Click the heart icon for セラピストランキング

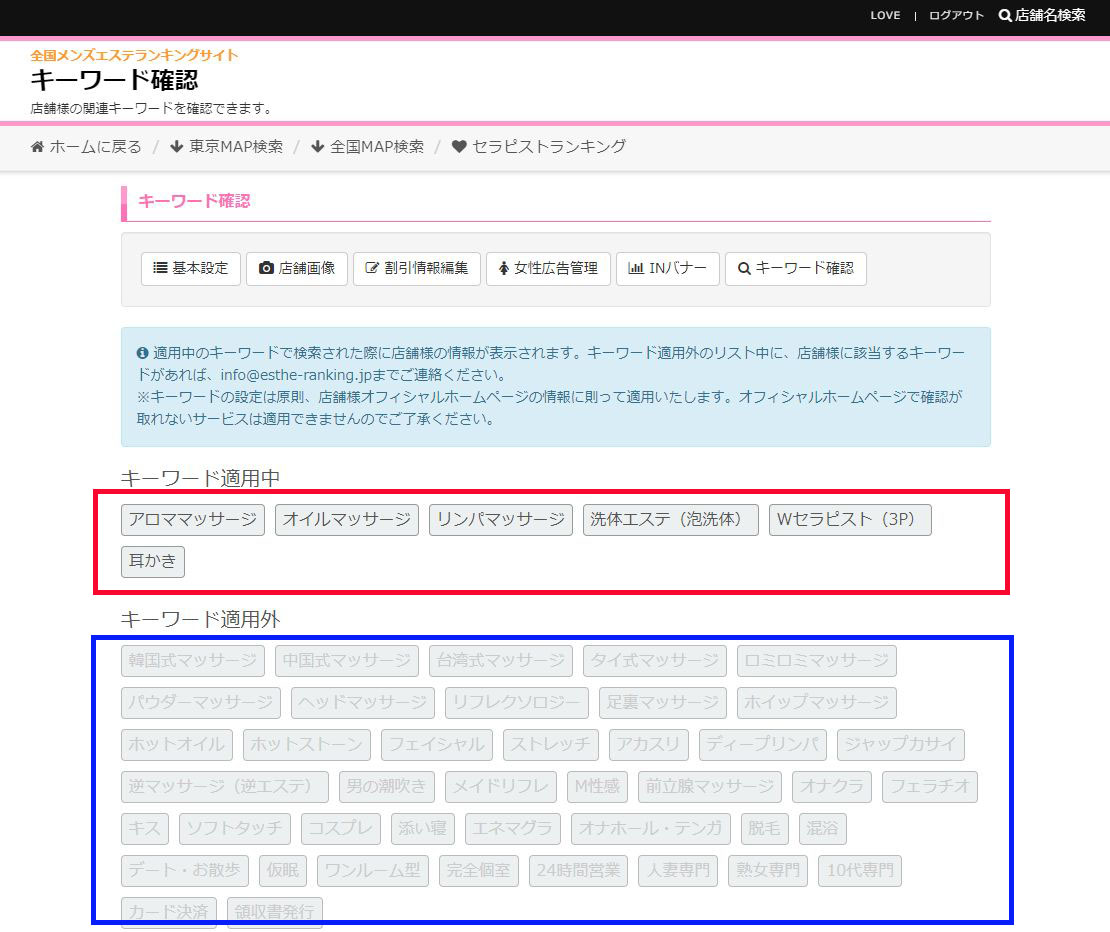[x=459, y=146]
